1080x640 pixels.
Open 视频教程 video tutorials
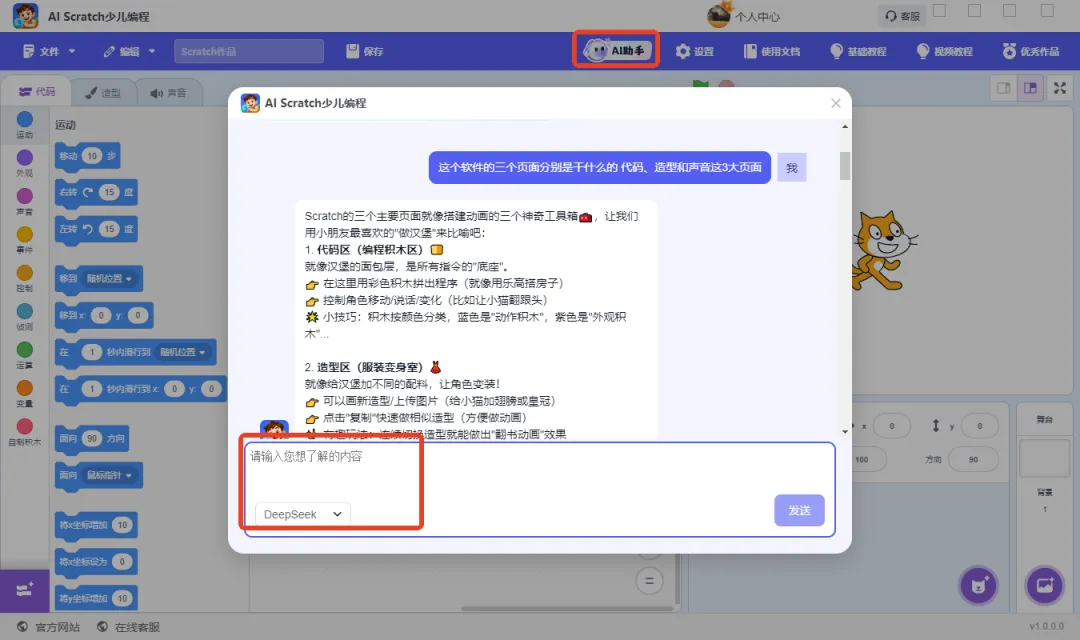tap(945, 51)
